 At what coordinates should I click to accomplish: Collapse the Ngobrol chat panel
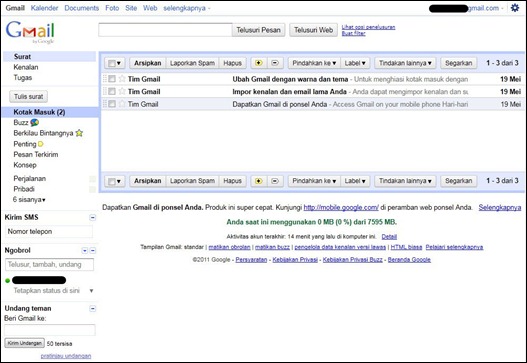point(93,250)
